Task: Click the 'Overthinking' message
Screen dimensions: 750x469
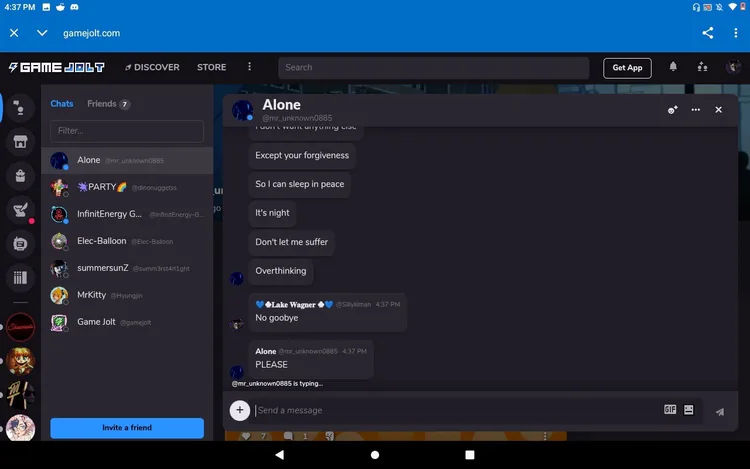Action: (280, 271)
